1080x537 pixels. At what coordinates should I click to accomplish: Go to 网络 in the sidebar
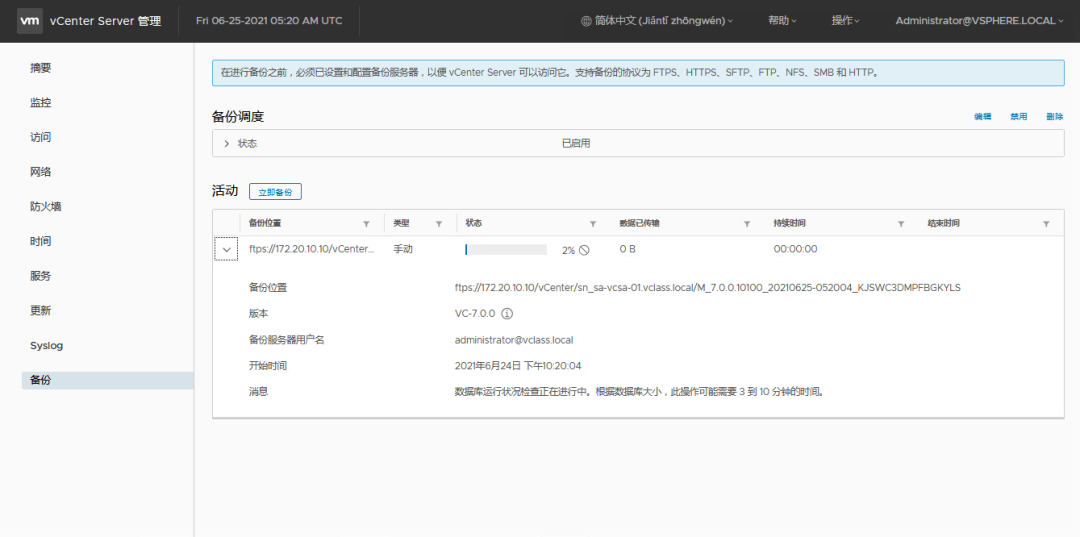coord(41,172)
